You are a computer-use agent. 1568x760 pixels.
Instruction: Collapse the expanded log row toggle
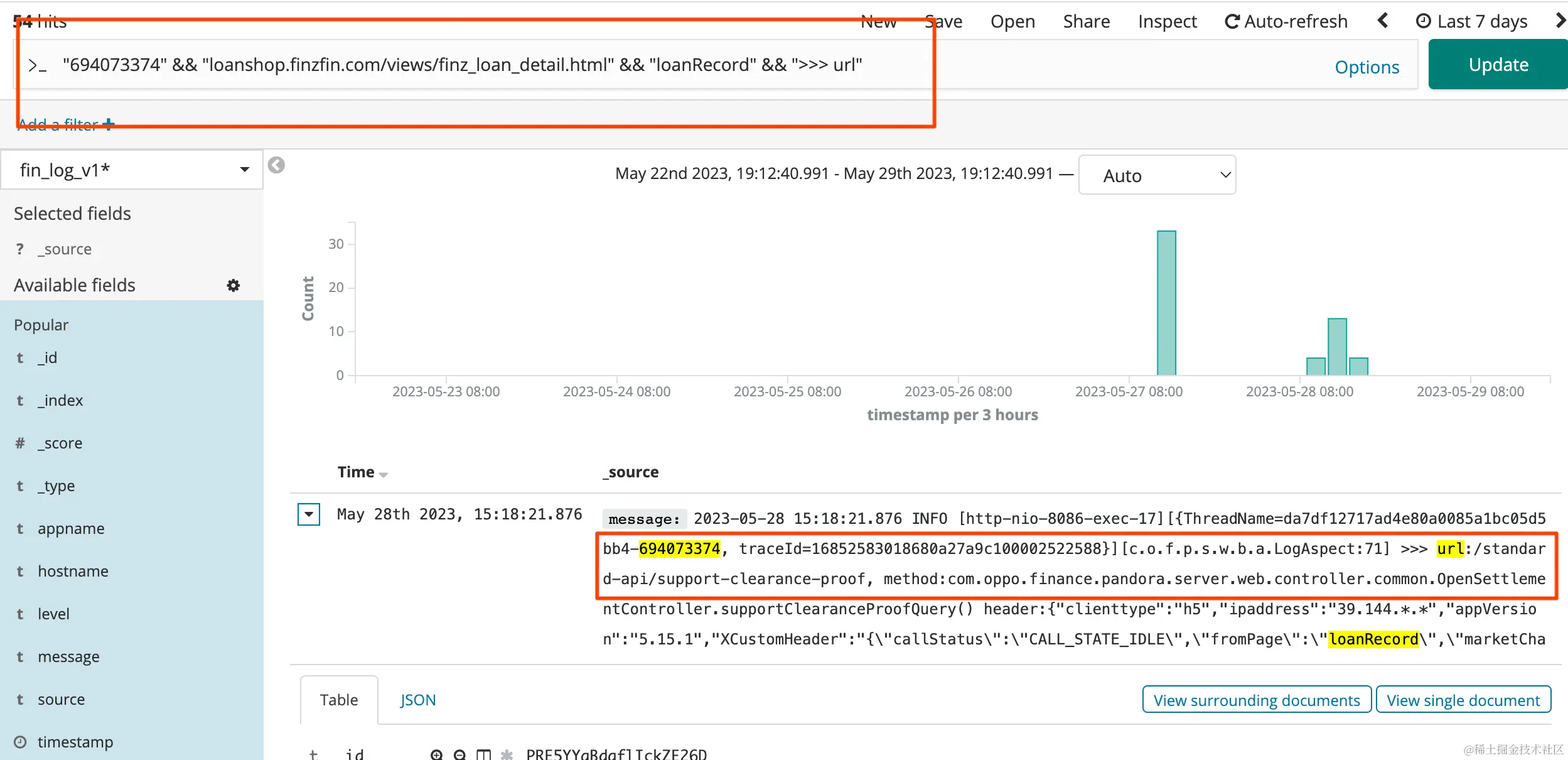[309, 514]
